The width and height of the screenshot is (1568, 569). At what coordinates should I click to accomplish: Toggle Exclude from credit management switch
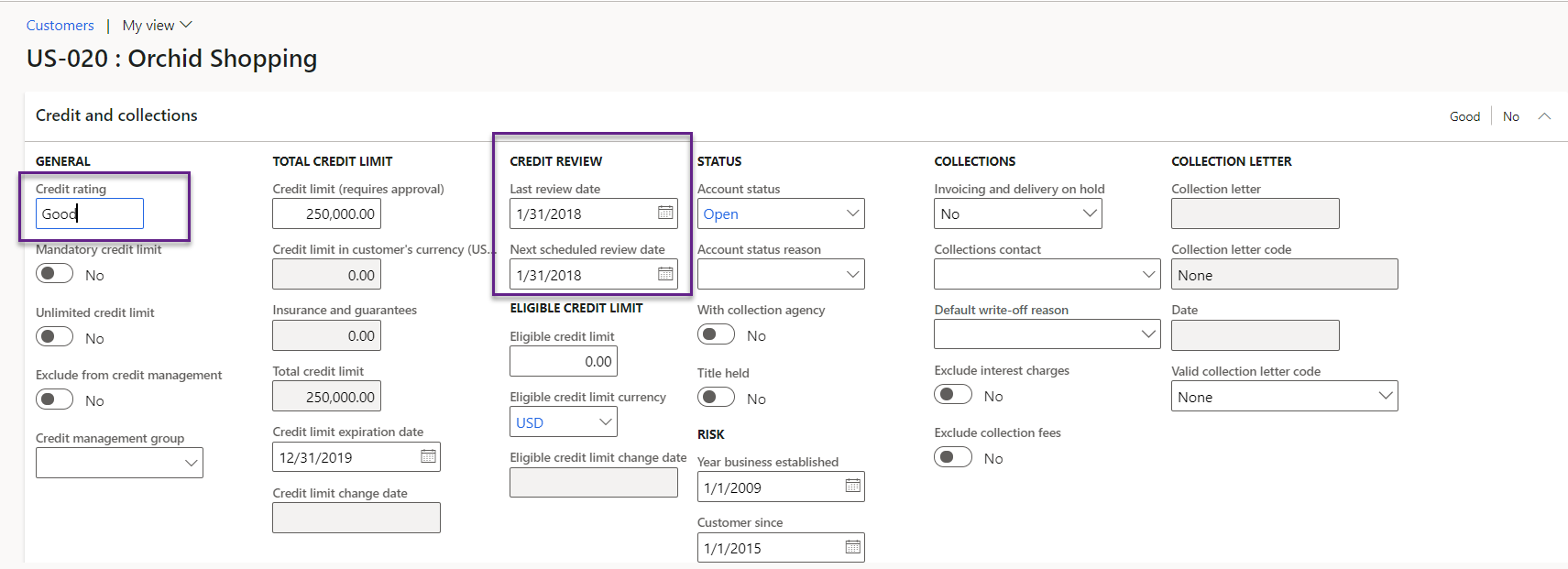coord(55,399)
